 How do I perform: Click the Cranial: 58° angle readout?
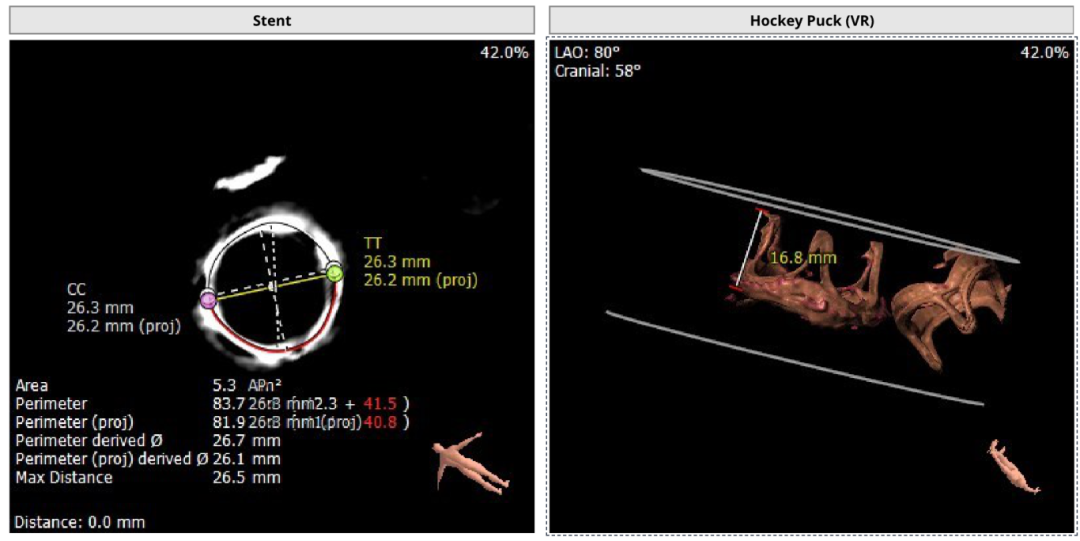point(598,70)
